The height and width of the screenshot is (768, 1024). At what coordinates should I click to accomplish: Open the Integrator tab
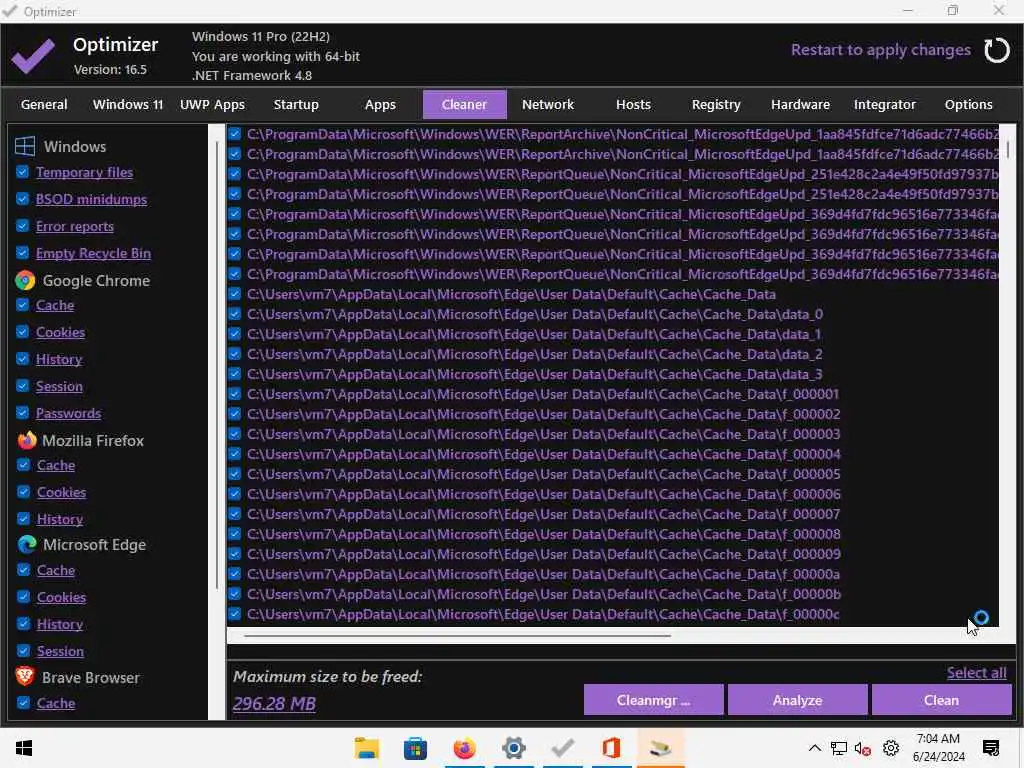[x=885, y=104]
